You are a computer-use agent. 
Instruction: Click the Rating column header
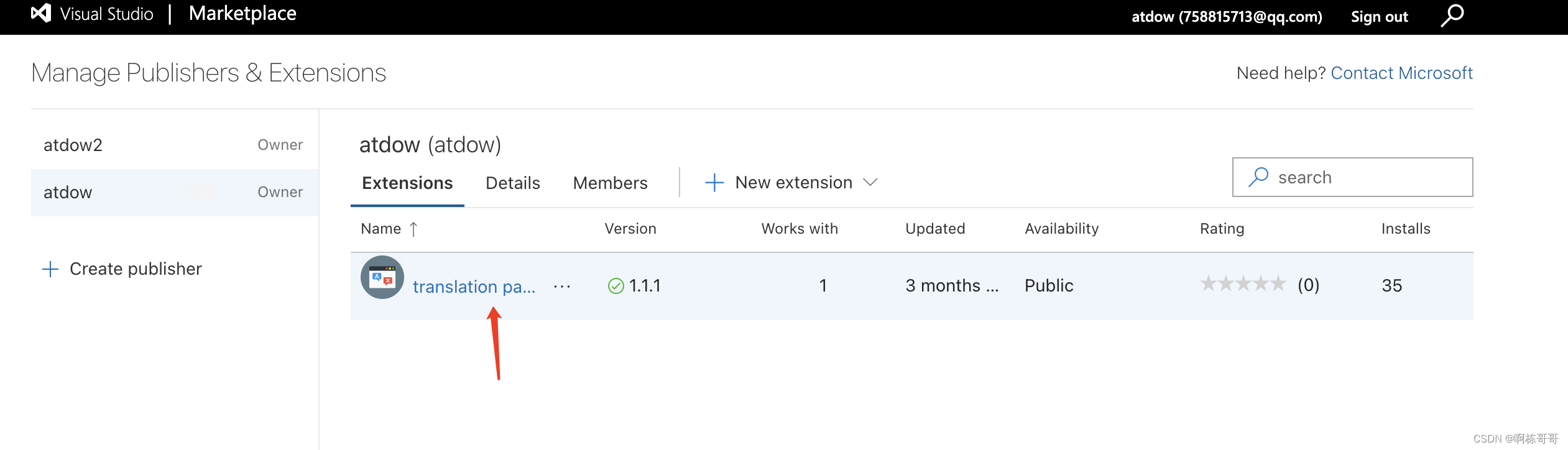click(x=1222, y=229)
